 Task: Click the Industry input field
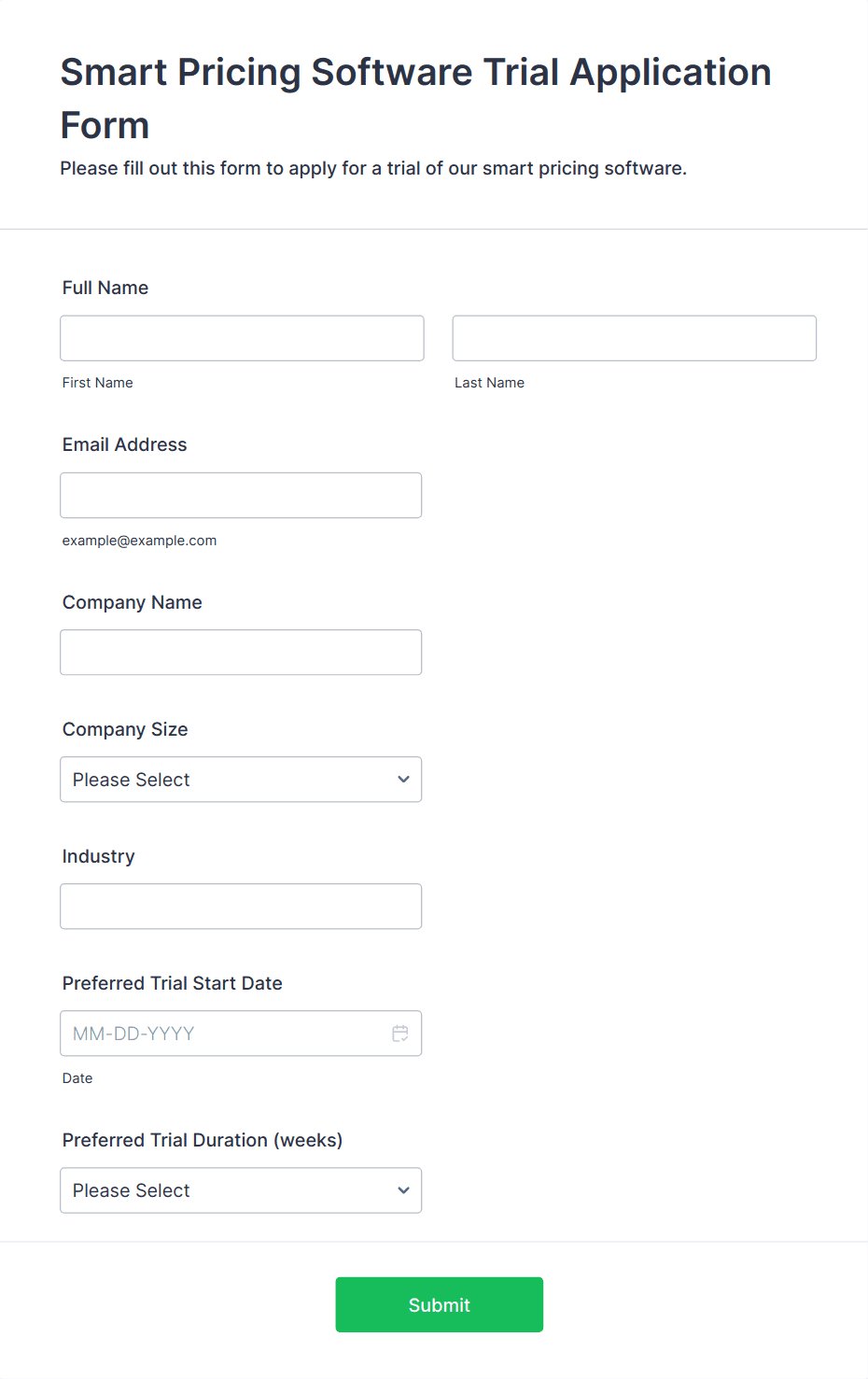(241, 907)
